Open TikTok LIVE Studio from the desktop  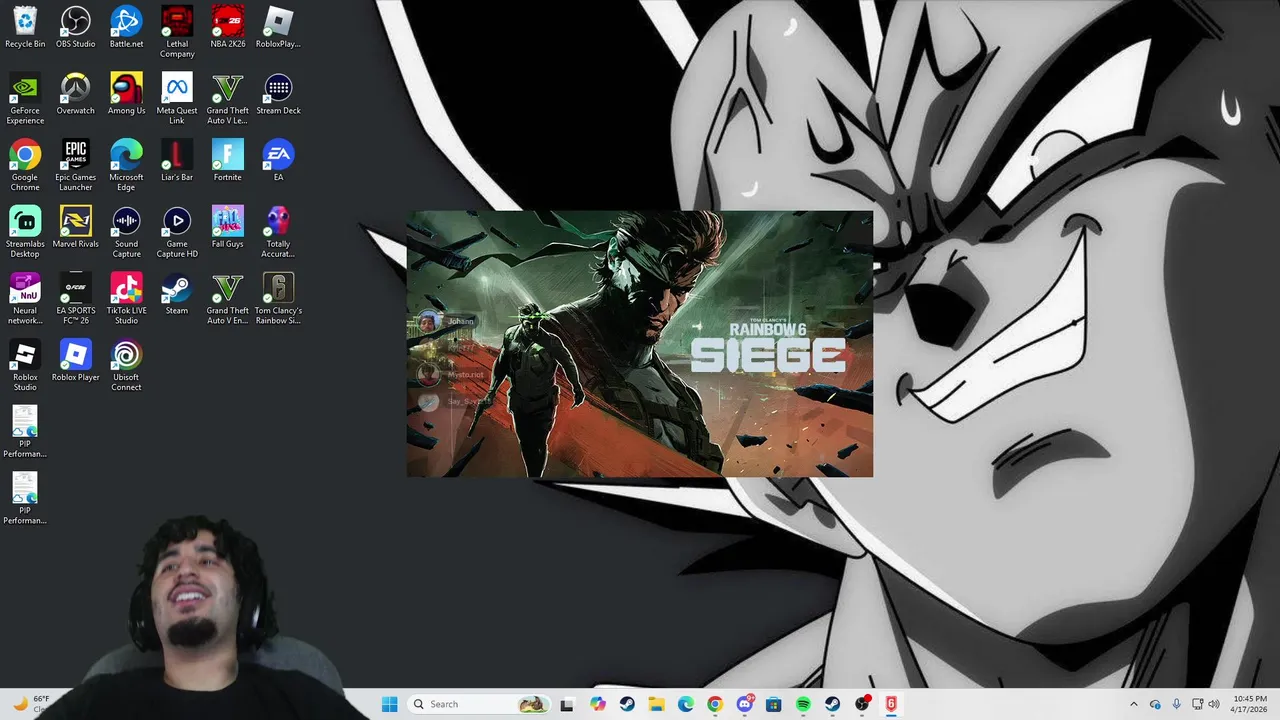pyautogui.click(x=126, y=299)
